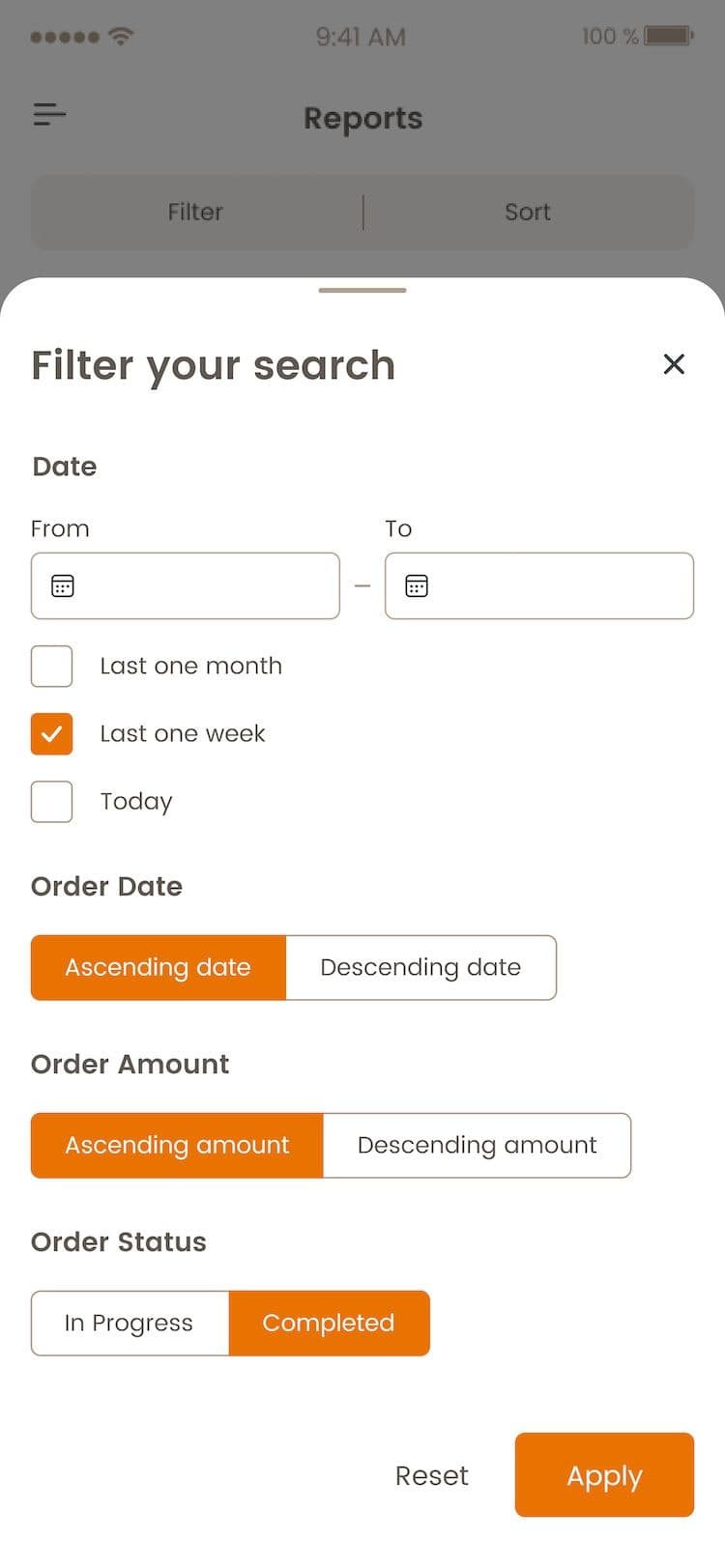Image resolution: width=725 pixels, height=1568 pixels.
Task: Select Descending date order
Action: (x=420, y=967)
